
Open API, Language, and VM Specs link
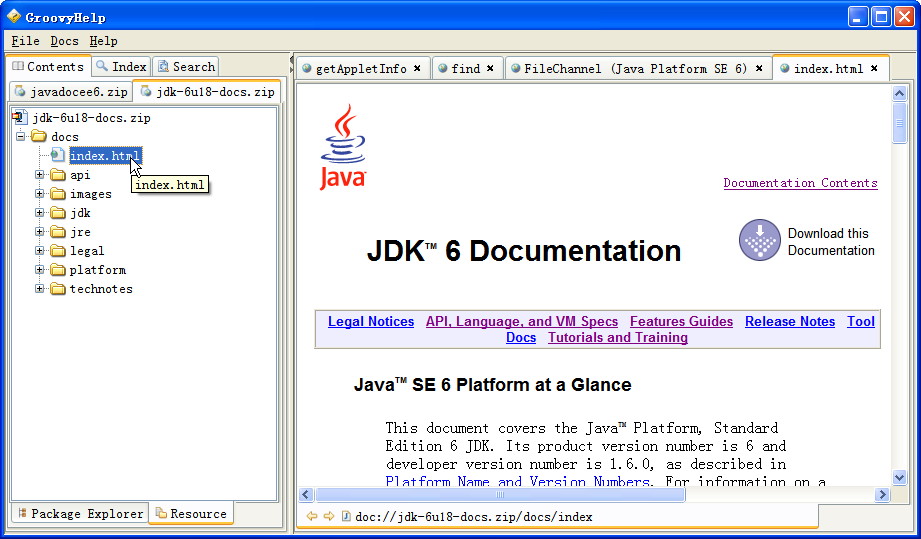[522, 322]
